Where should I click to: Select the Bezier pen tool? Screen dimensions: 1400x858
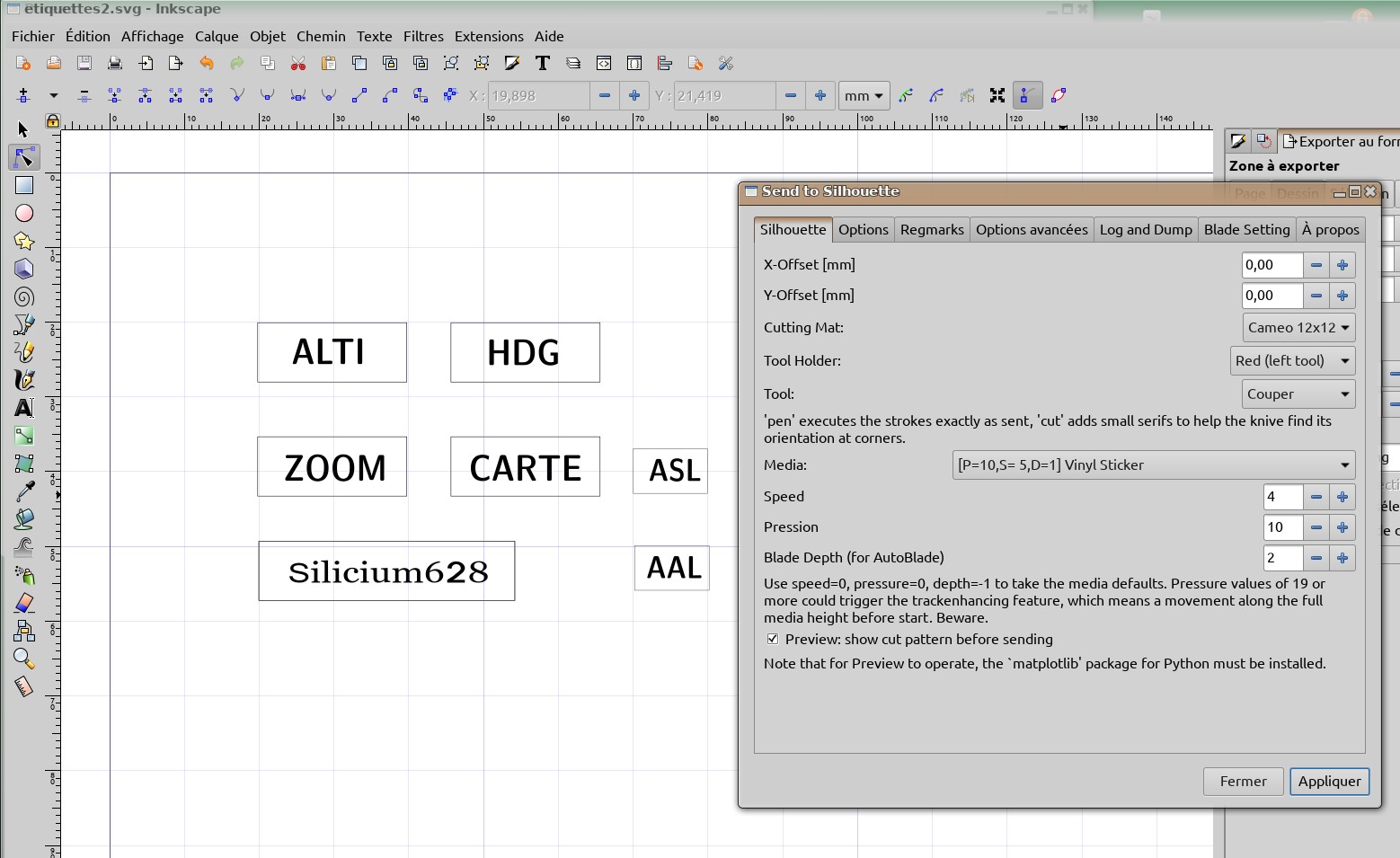click(x=23, y=324)
